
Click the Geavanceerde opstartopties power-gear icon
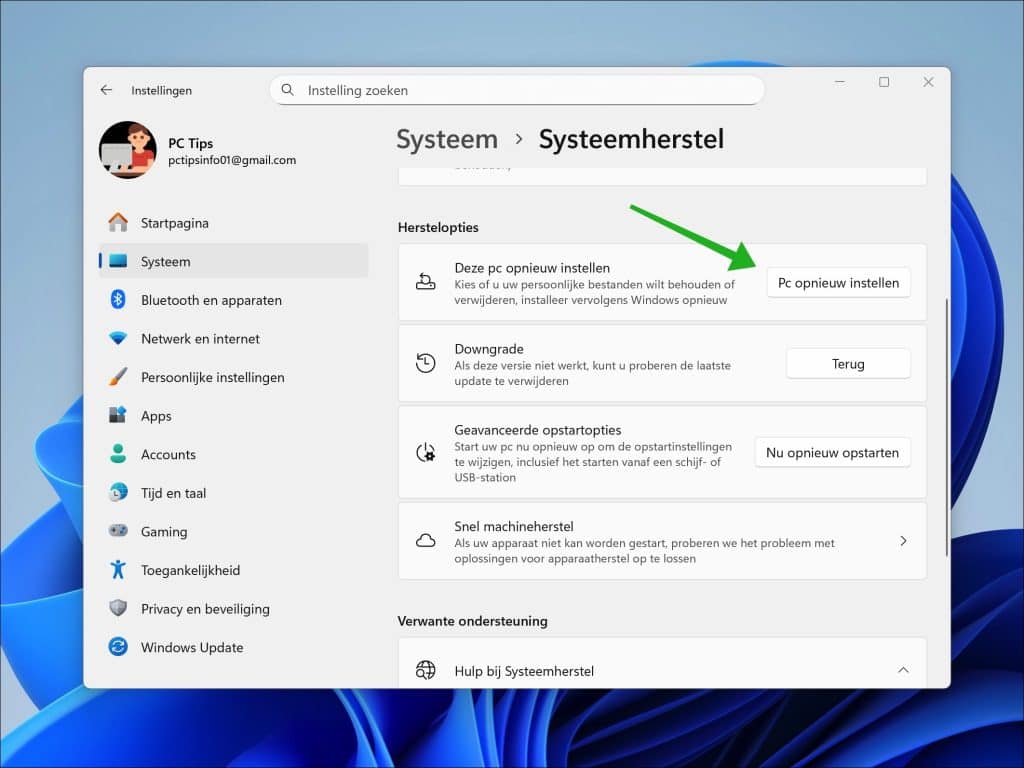[x=426, y=452]
